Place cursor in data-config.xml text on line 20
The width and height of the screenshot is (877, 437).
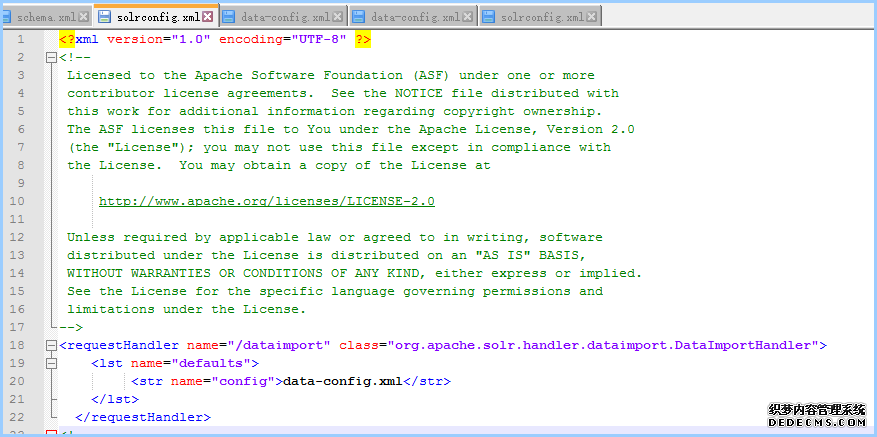tap(339, 381)
